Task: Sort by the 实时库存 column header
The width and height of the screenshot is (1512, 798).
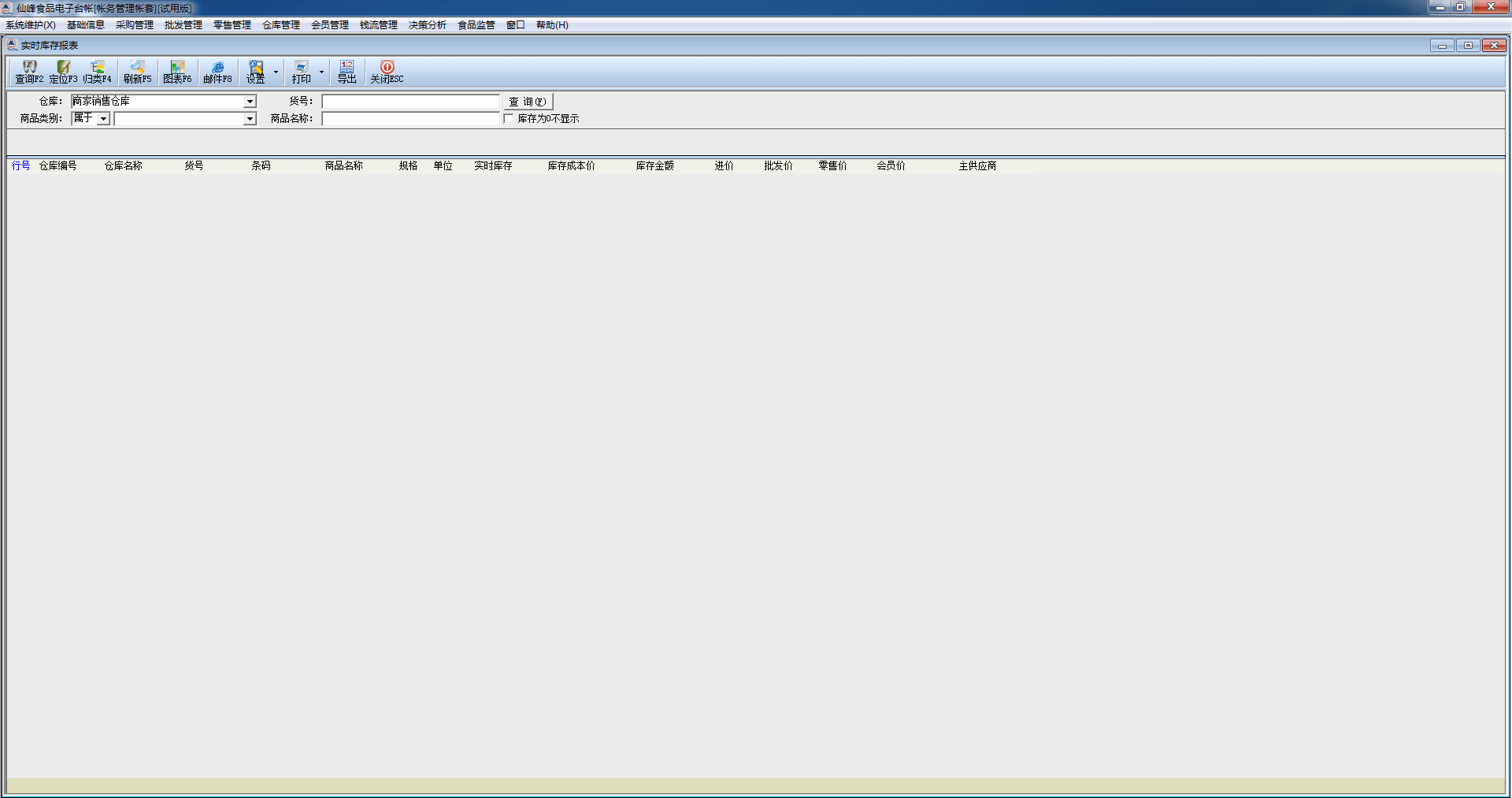Action: click(x=493, y=166)
